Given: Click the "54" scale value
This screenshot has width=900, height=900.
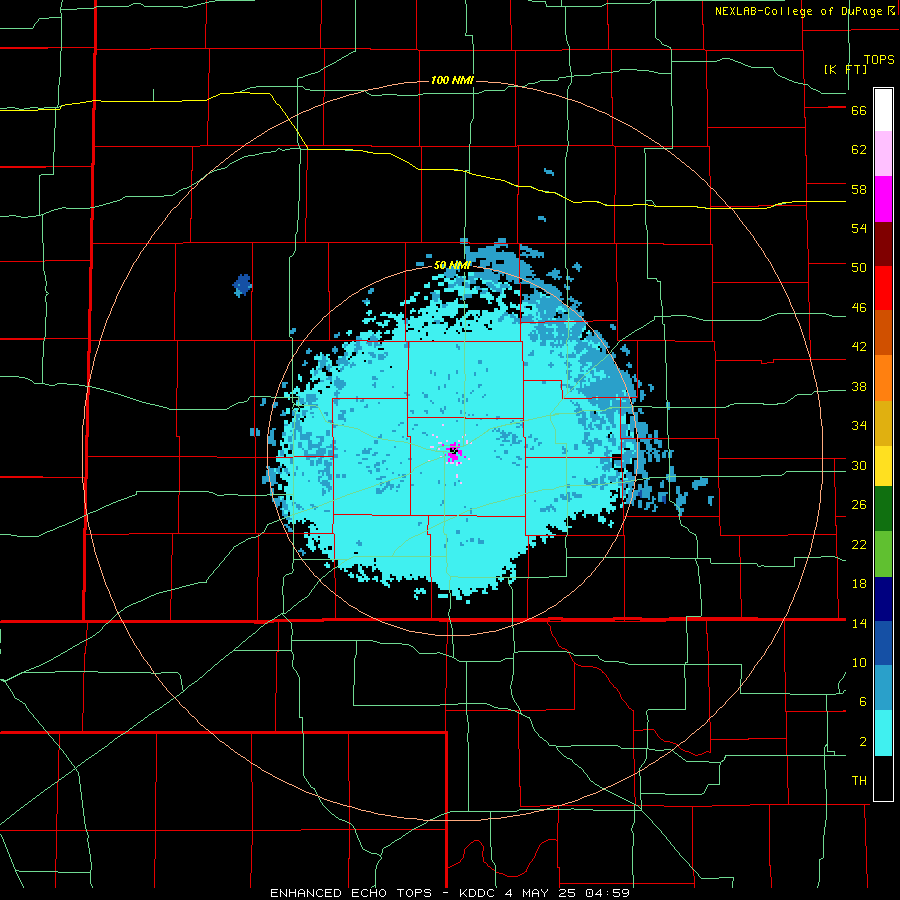Looking at the screenshot, I should coord(859,228).
